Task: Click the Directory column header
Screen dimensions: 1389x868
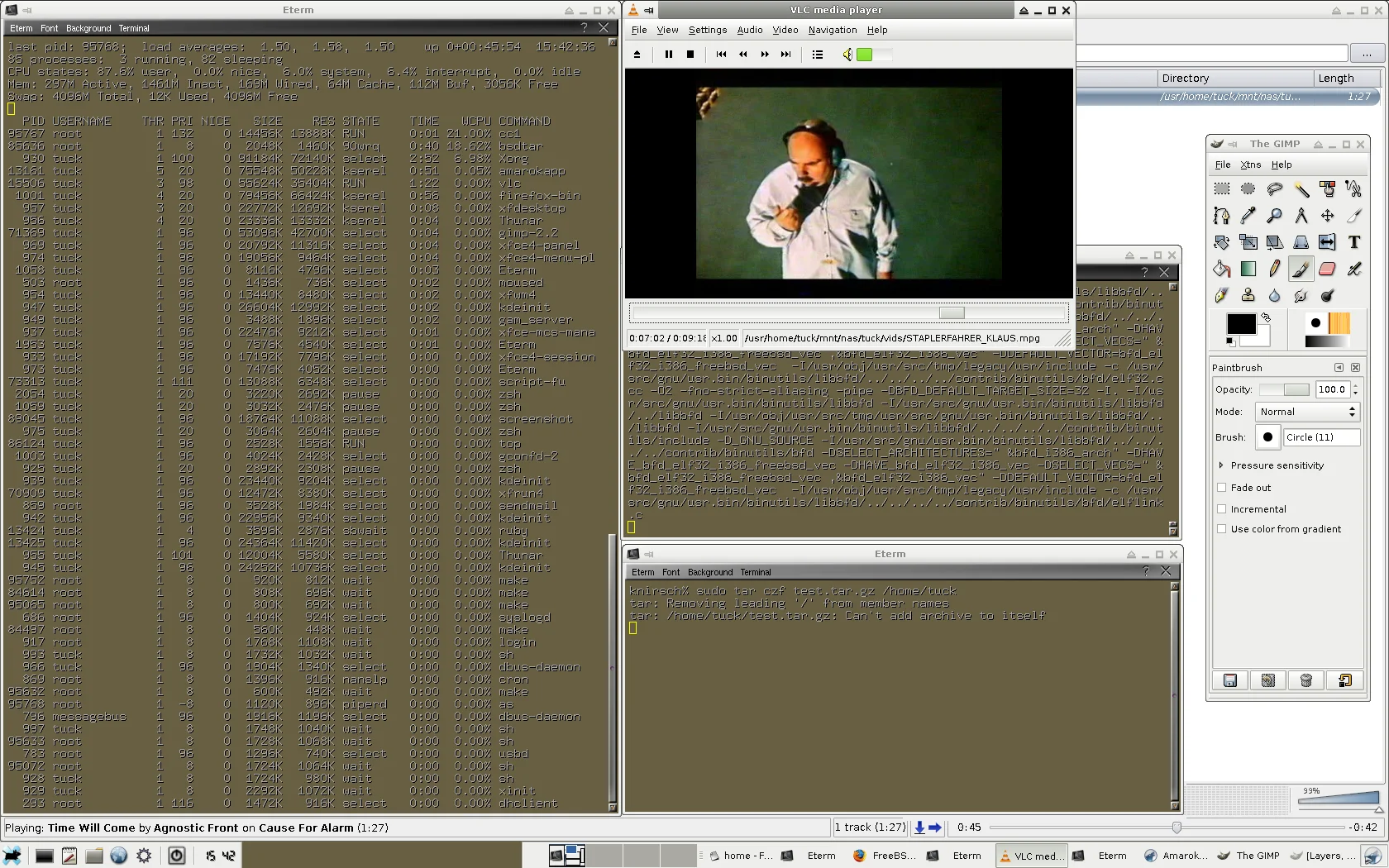Action: click(x=1186, y=79)
